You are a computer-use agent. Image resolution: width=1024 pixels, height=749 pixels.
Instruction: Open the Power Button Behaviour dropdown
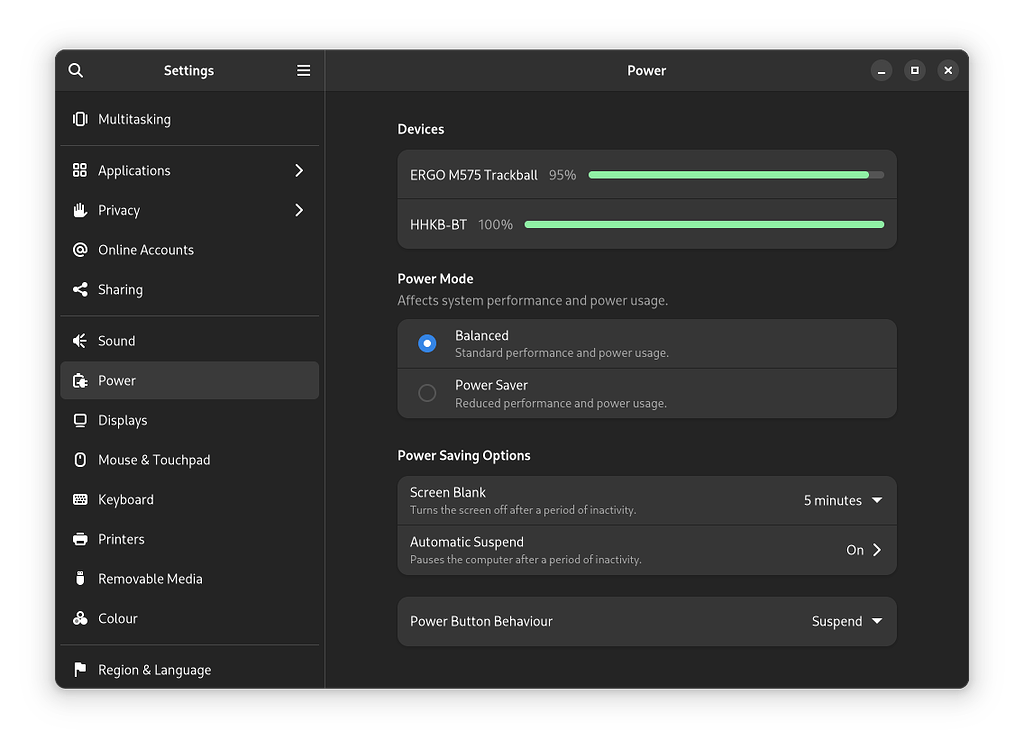pyautogui.click(x=877, y=621)
